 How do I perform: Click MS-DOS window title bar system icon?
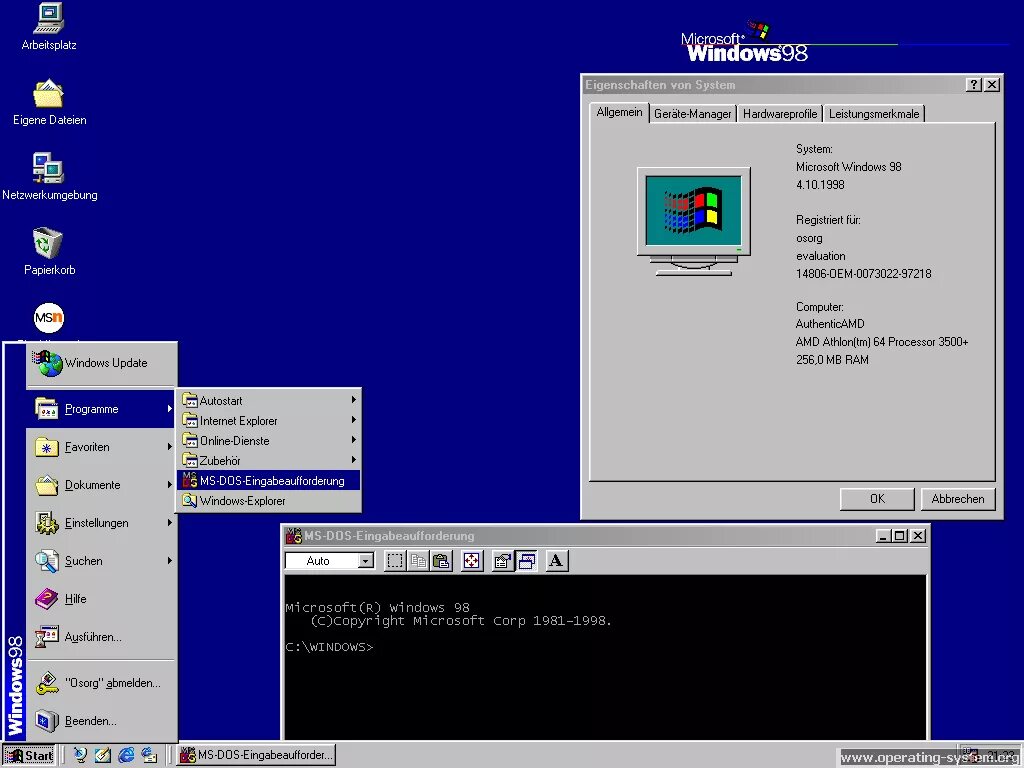point(294,536)
